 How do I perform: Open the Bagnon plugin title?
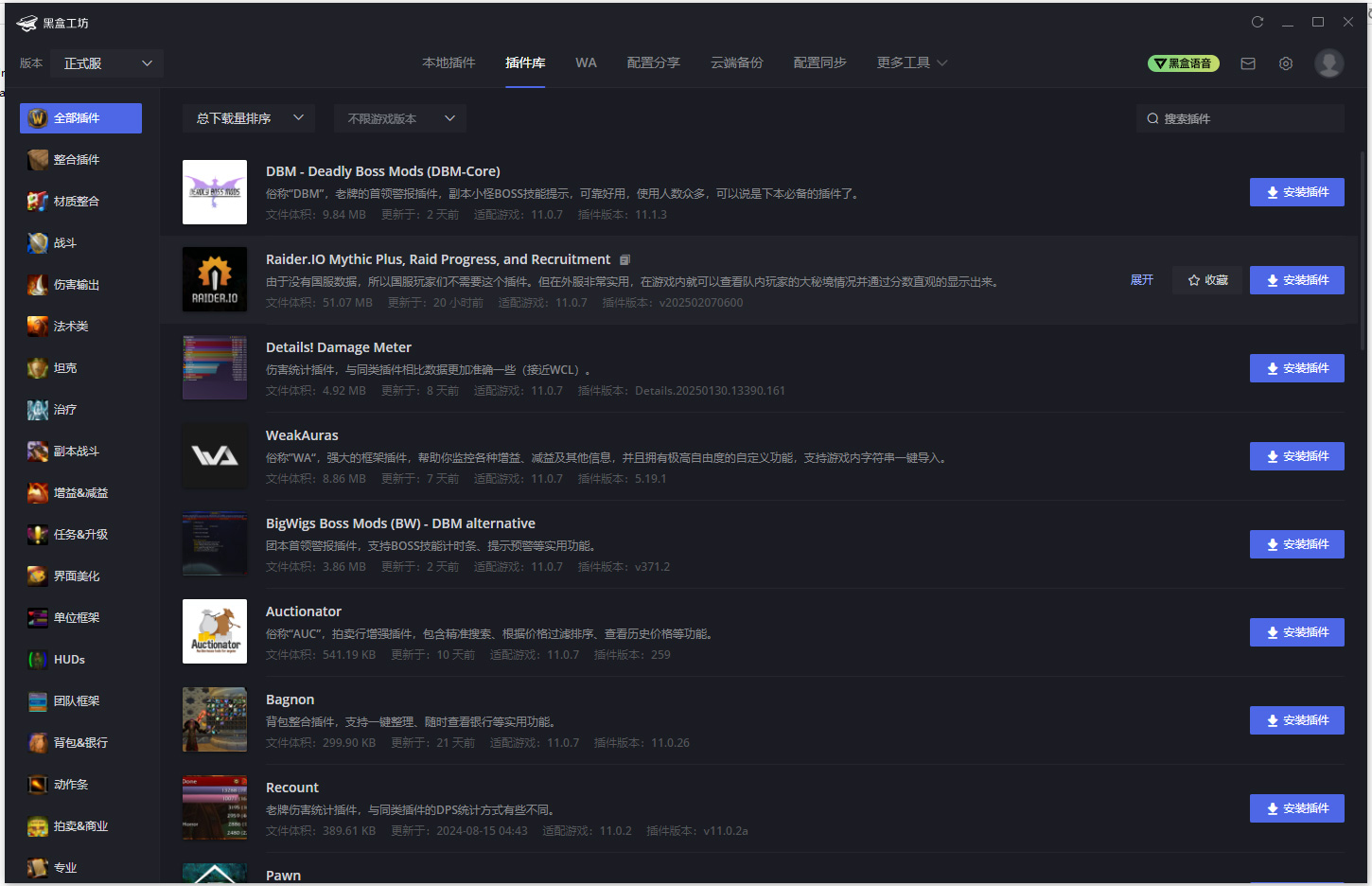pos(290,700)
